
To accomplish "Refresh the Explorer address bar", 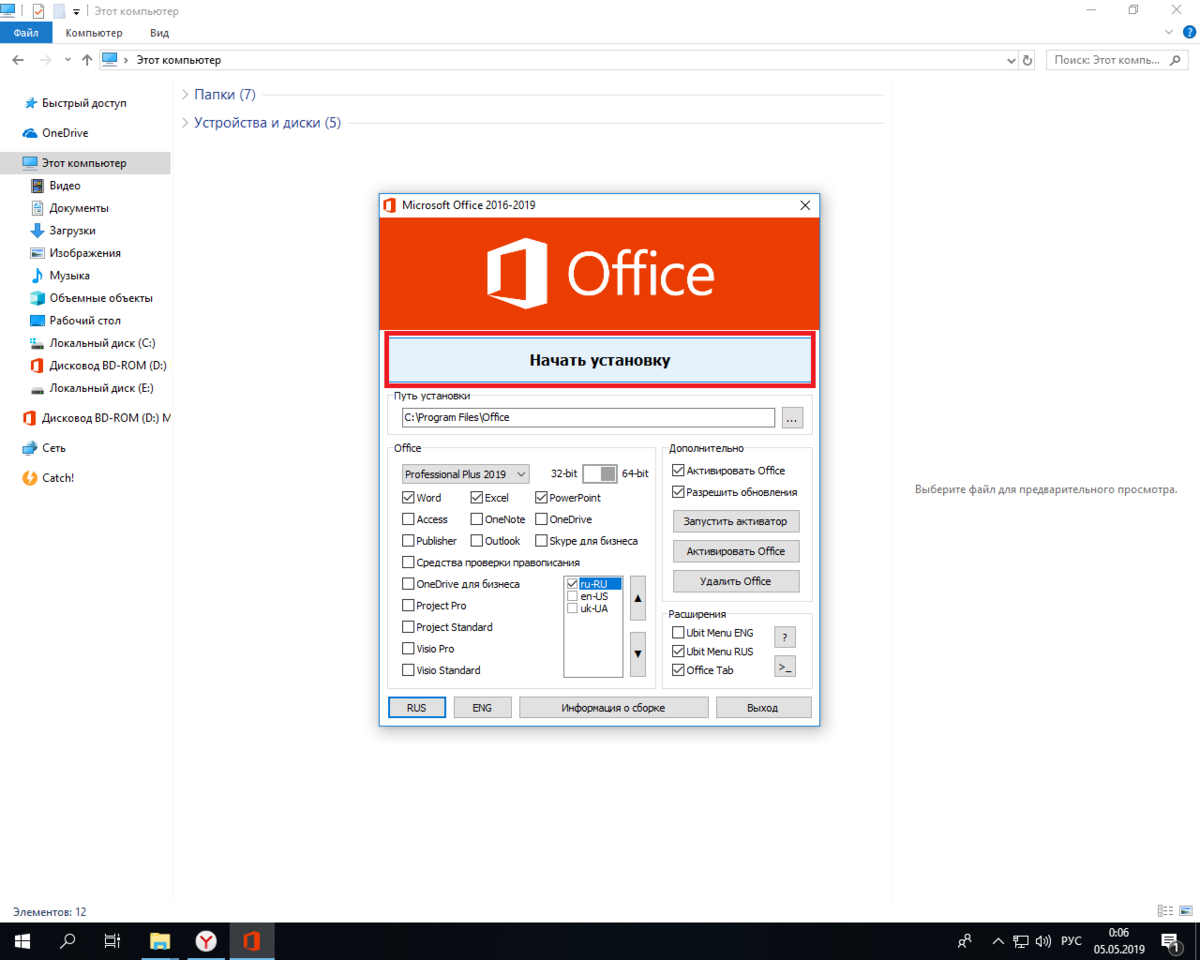I will click(1027, 60).
